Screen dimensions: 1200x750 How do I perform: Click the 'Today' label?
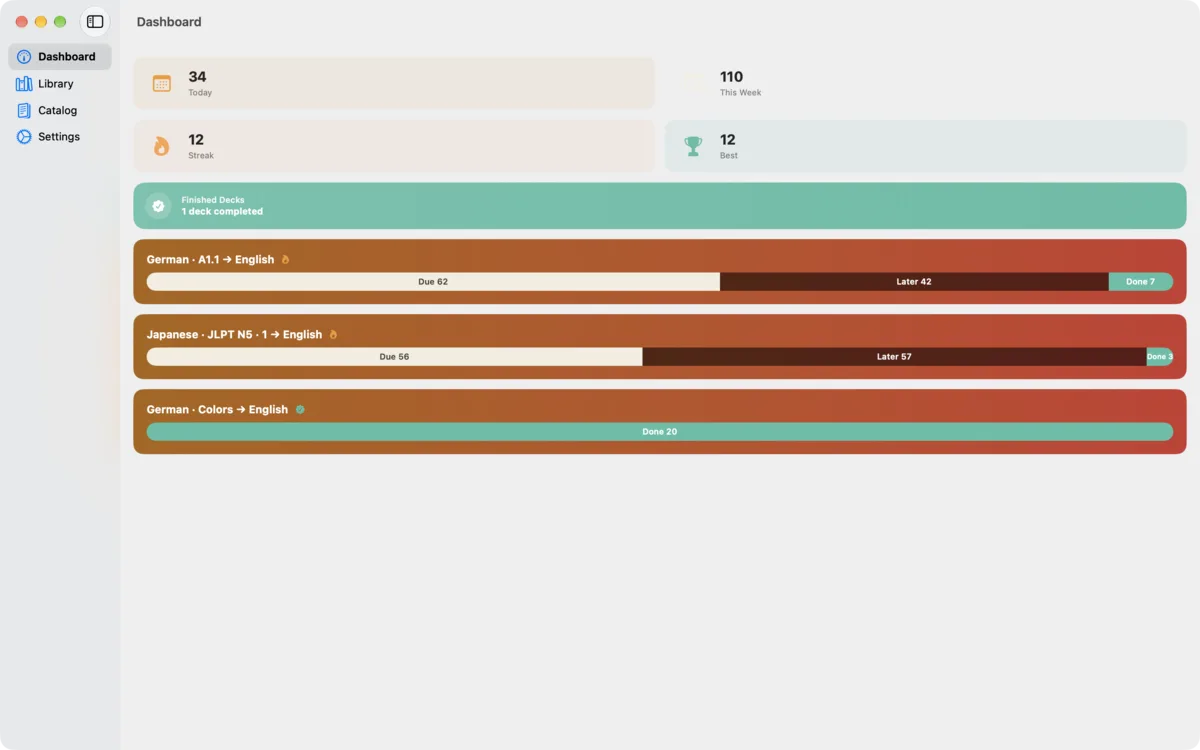click(x=200, y=93)
